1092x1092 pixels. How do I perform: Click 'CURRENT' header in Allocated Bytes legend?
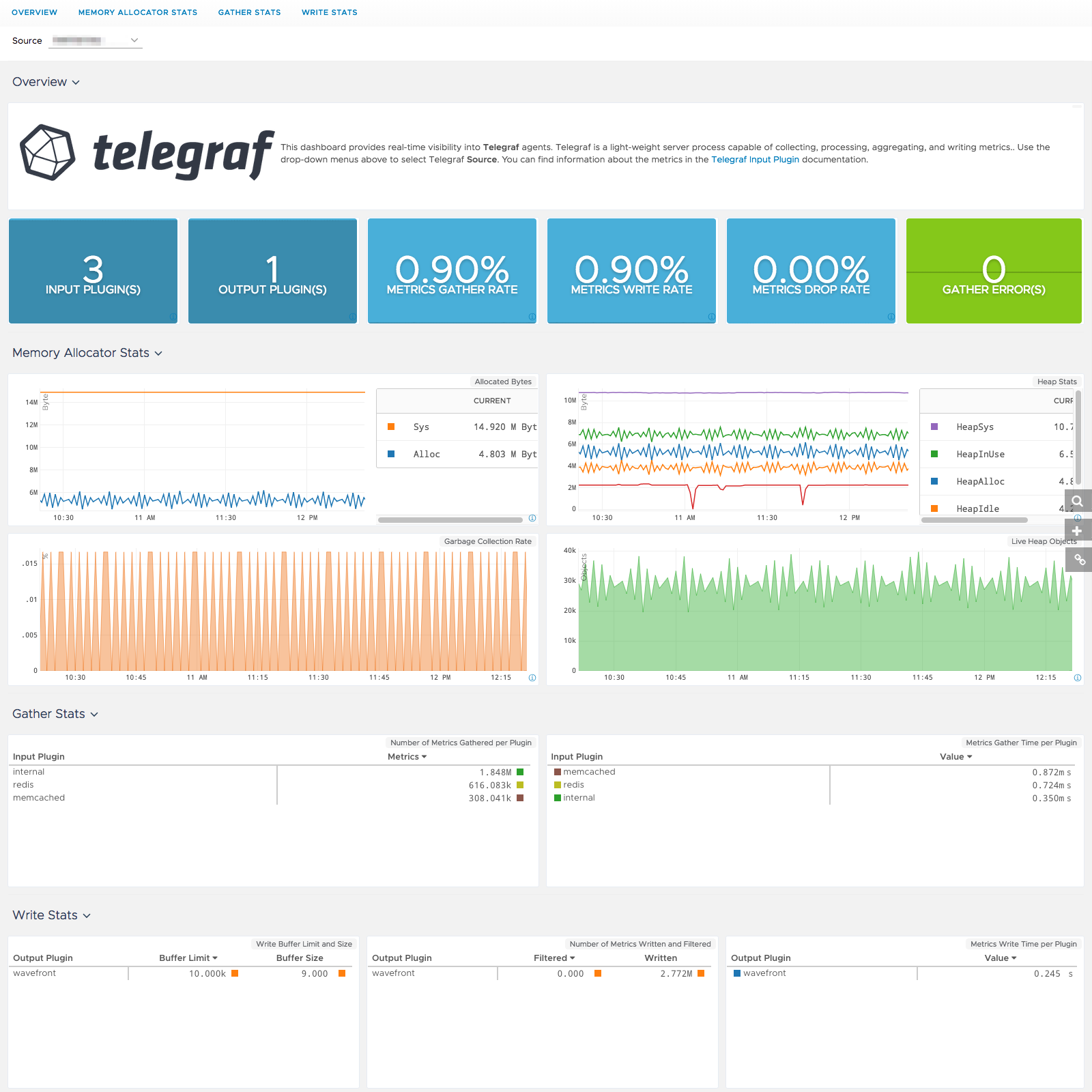pos(492,401)
